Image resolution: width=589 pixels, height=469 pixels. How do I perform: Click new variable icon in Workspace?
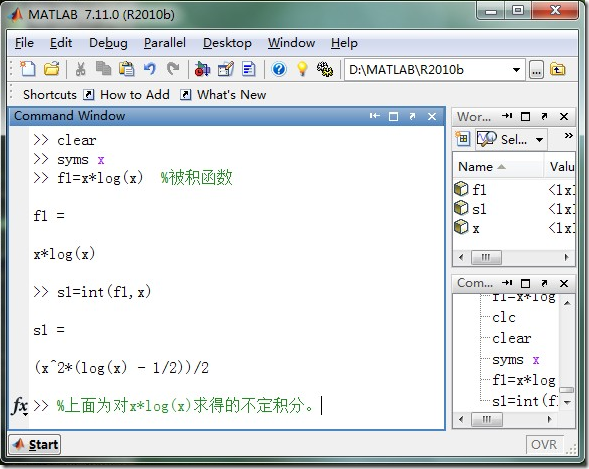[x=462, y=139]
